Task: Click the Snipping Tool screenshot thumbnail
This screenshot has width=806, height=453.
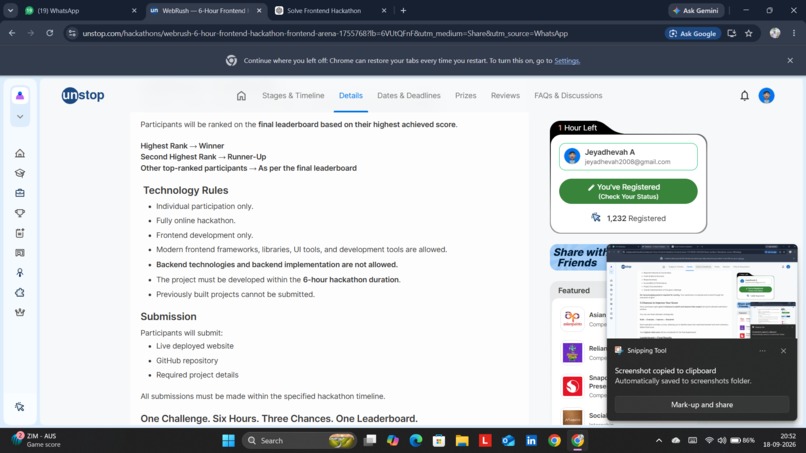Action: (x=702, y=292)
